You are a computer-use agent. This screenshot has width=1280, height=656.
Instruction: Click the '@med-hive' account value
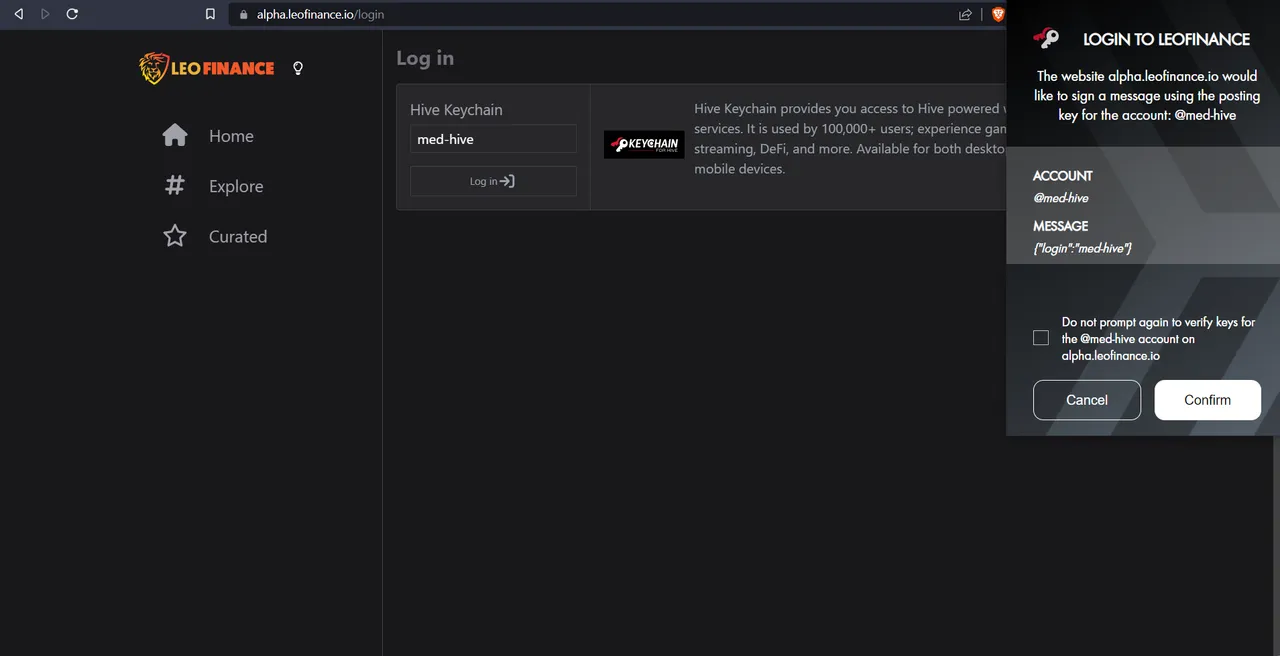[1061, 198]
